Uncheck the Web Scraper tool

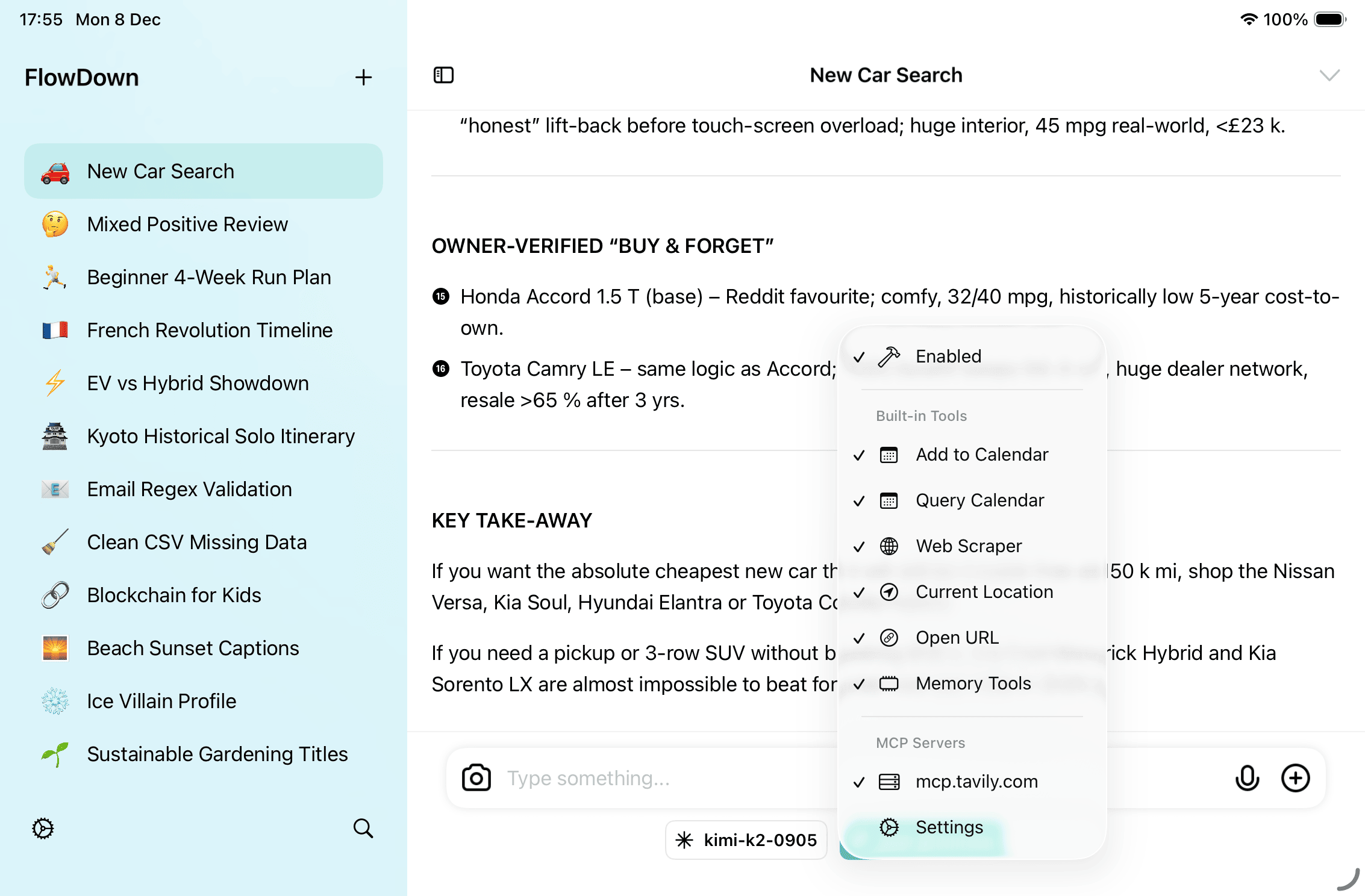click(x=969, y=546)
